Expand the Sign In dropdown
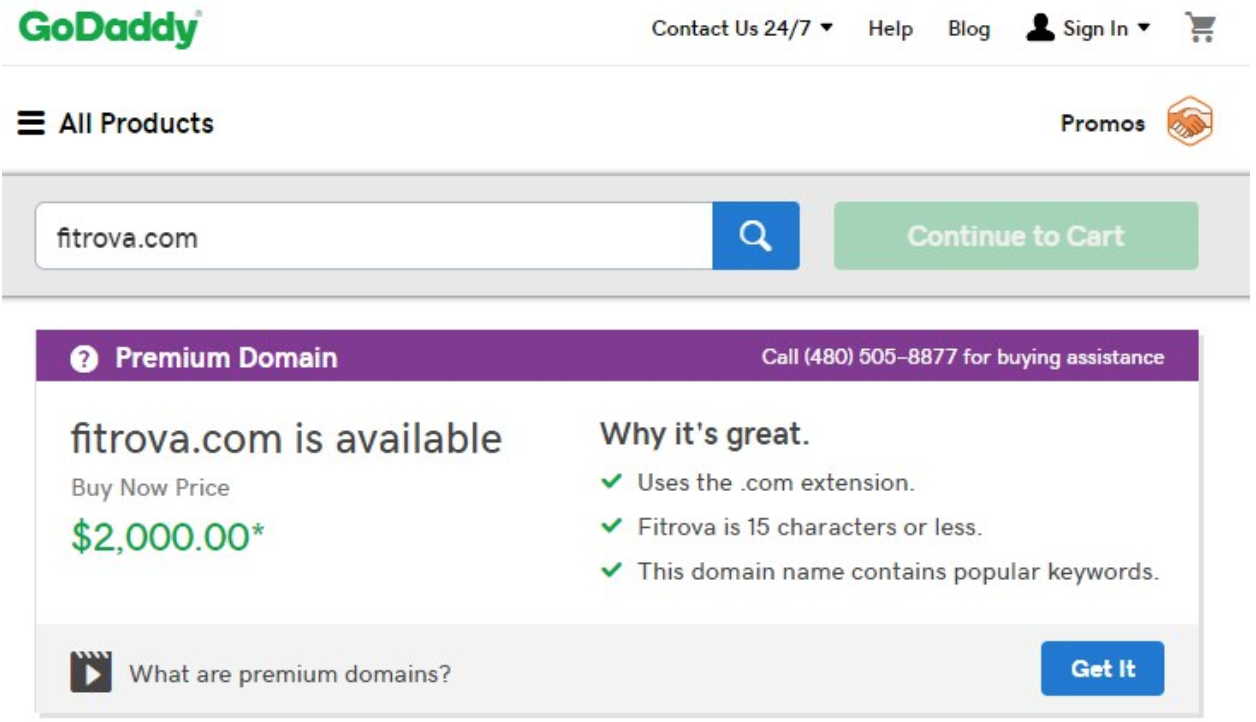The image size is (1256, 722). 1088,29
